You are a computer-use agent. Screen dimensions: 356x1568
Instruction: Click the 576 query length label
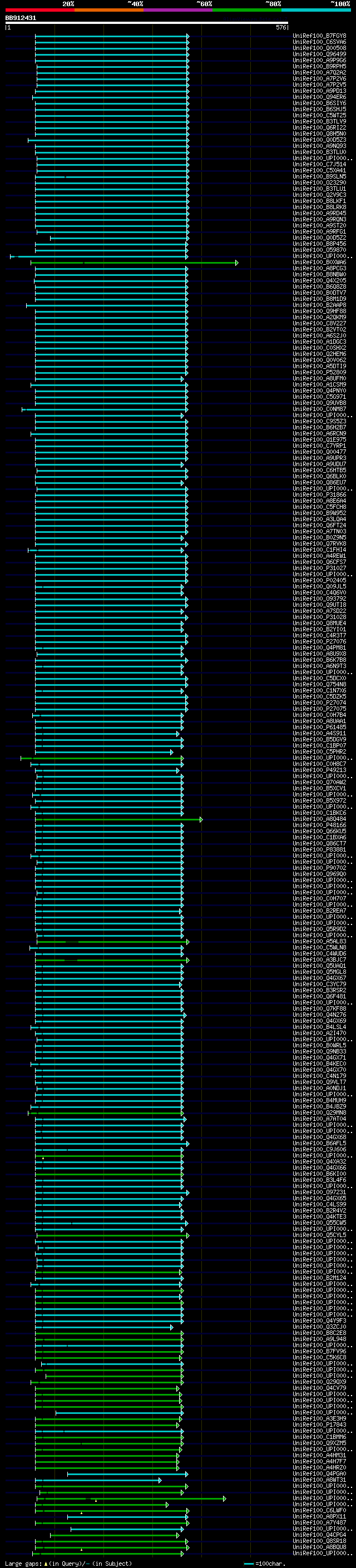tap(280, 27)
